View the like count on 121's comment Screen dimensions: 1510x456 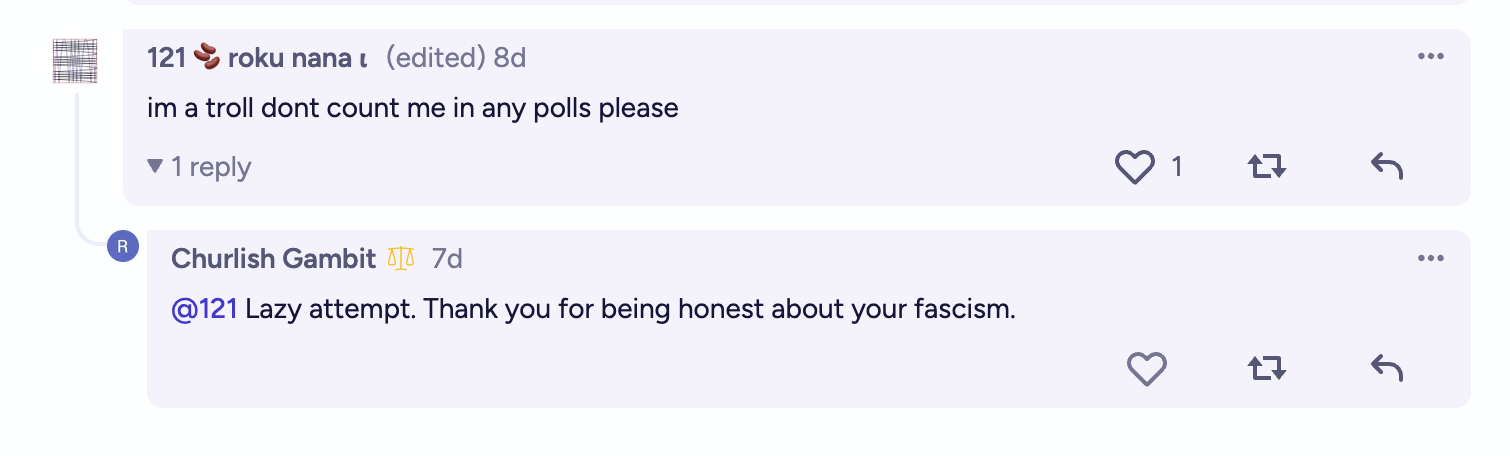[x=1176, y=167]
